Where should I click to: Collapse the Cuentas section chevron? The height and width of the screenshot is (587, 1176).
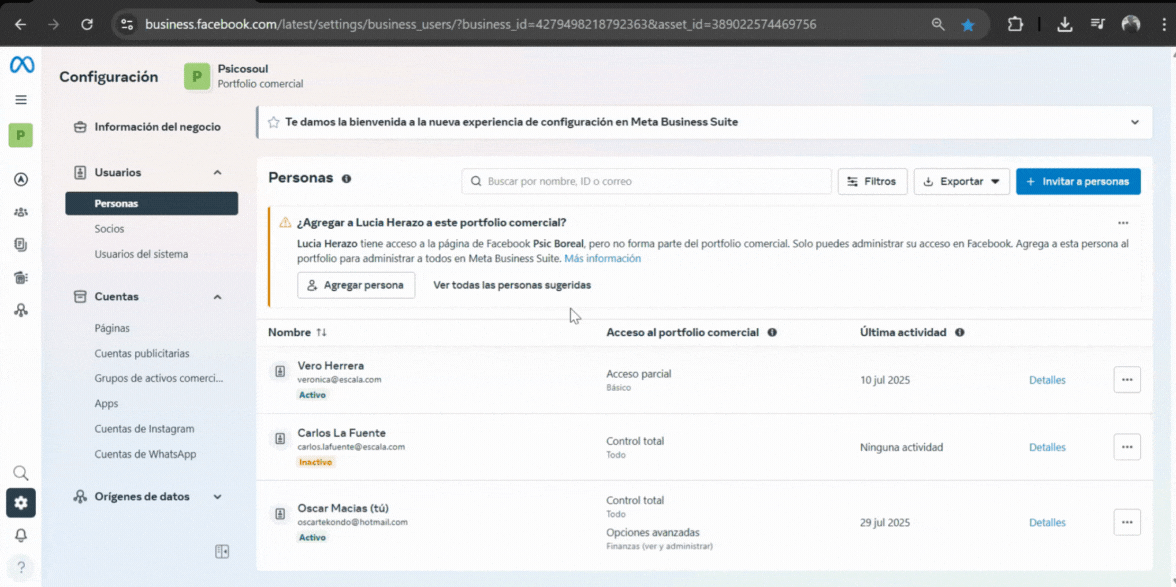[218, 297]
